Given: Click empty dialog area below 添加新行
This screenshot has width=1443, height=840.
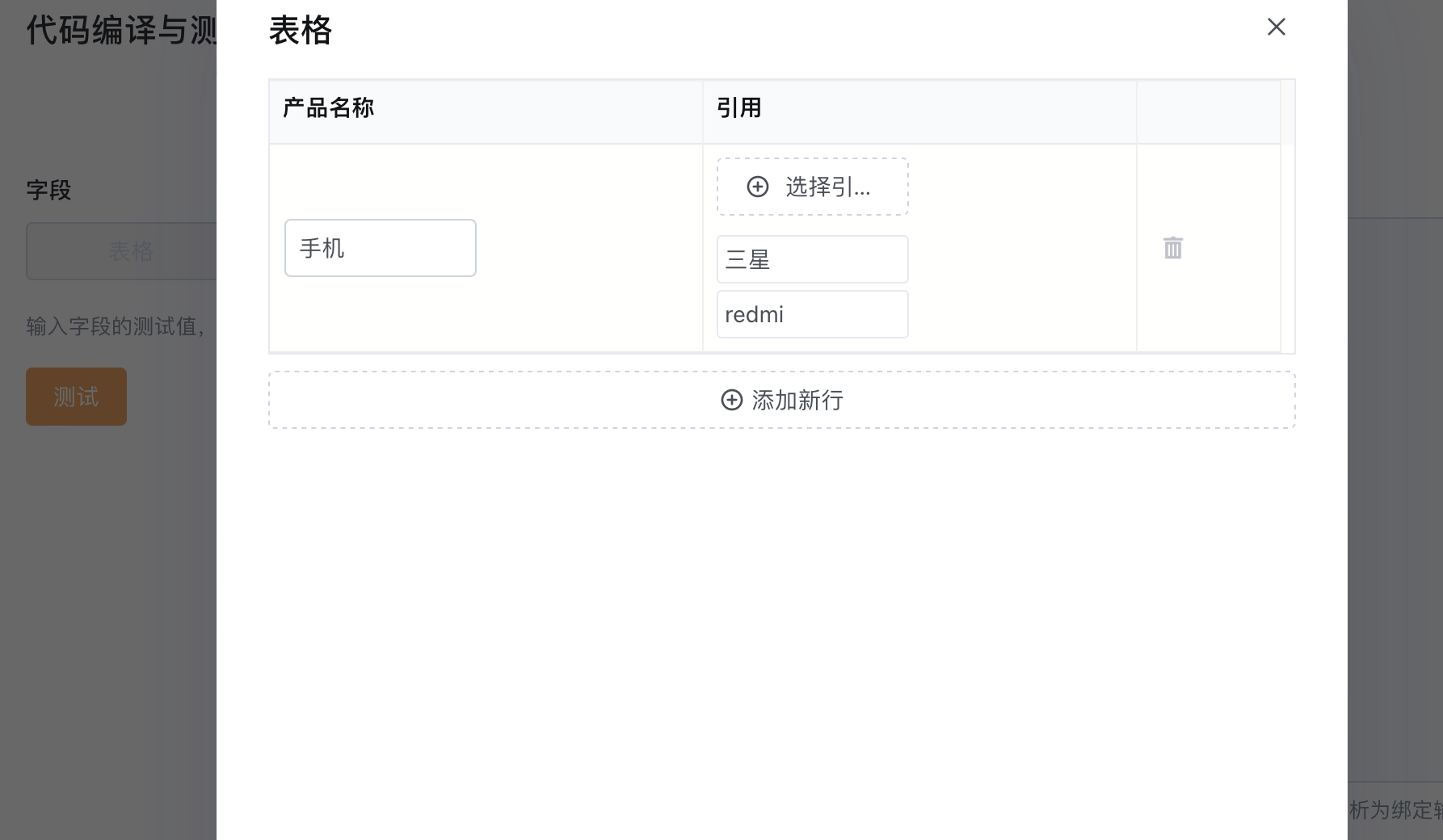Looking at the screenshot, I should pyautogui.click(x=782, y=630).
